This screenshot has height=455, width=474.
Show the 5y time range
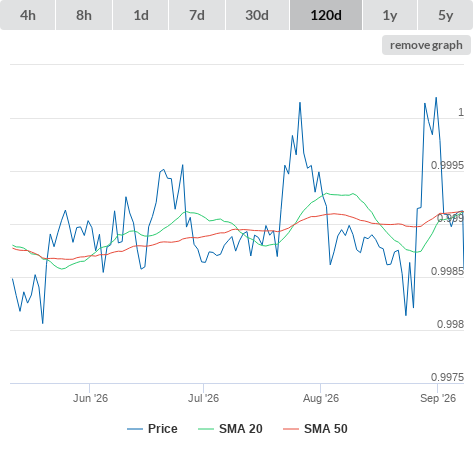(x=446, y=15)
